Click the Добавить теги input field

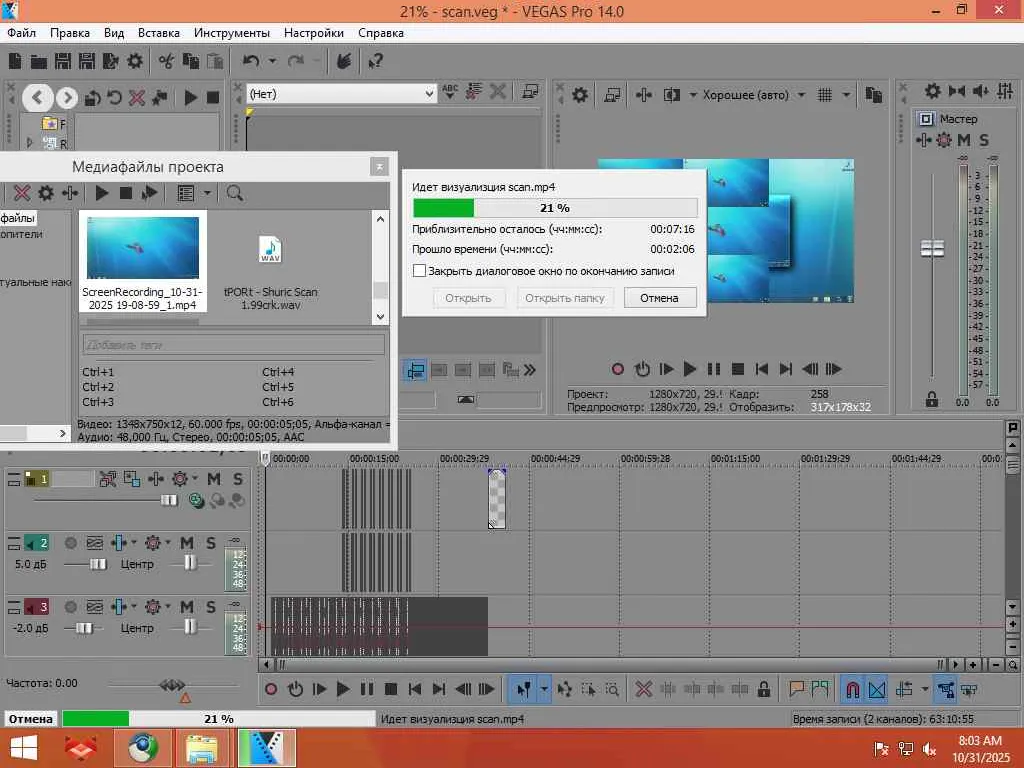[x=233, y=344]
